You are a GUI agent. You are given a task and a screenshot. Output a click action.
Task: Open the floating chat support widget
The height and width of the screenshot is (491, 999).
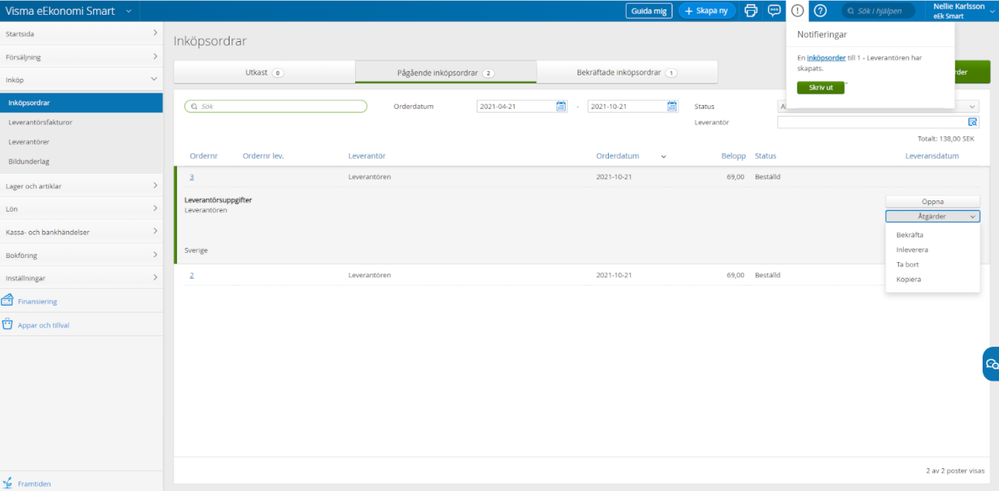coord(991,364)
